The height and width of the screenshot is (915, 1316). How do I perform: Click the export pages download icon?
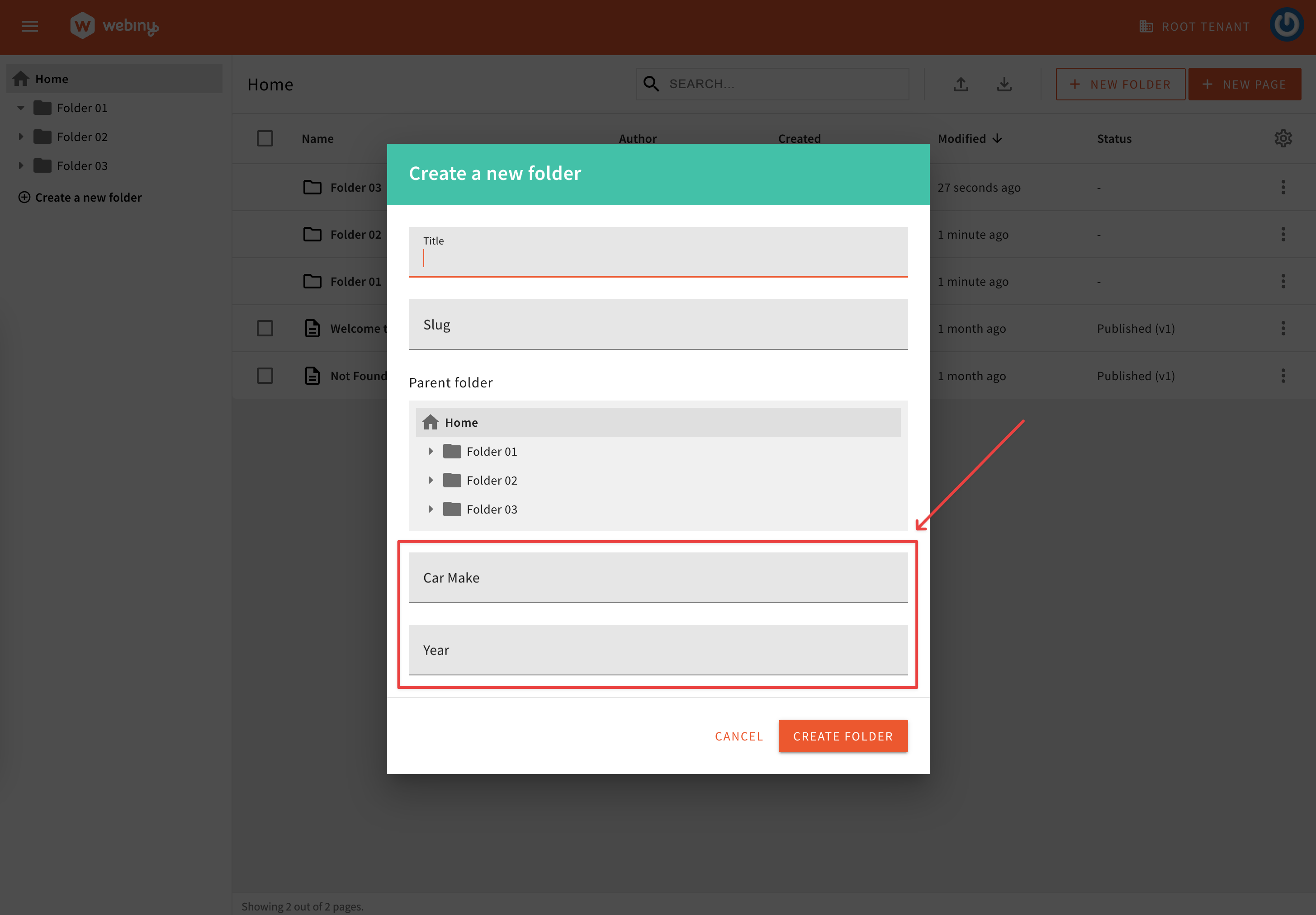(1005, 84)
